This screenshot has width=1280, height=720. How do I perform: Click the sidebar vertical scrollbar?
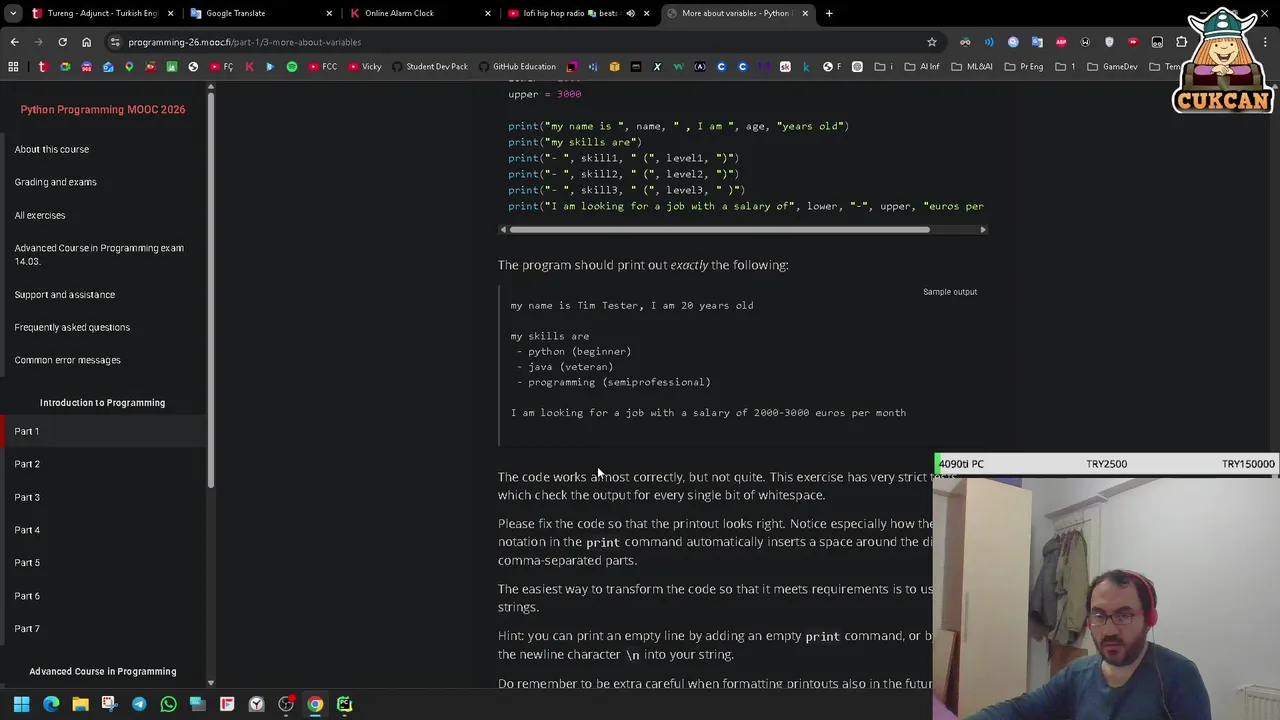click(x=210, y=290)
